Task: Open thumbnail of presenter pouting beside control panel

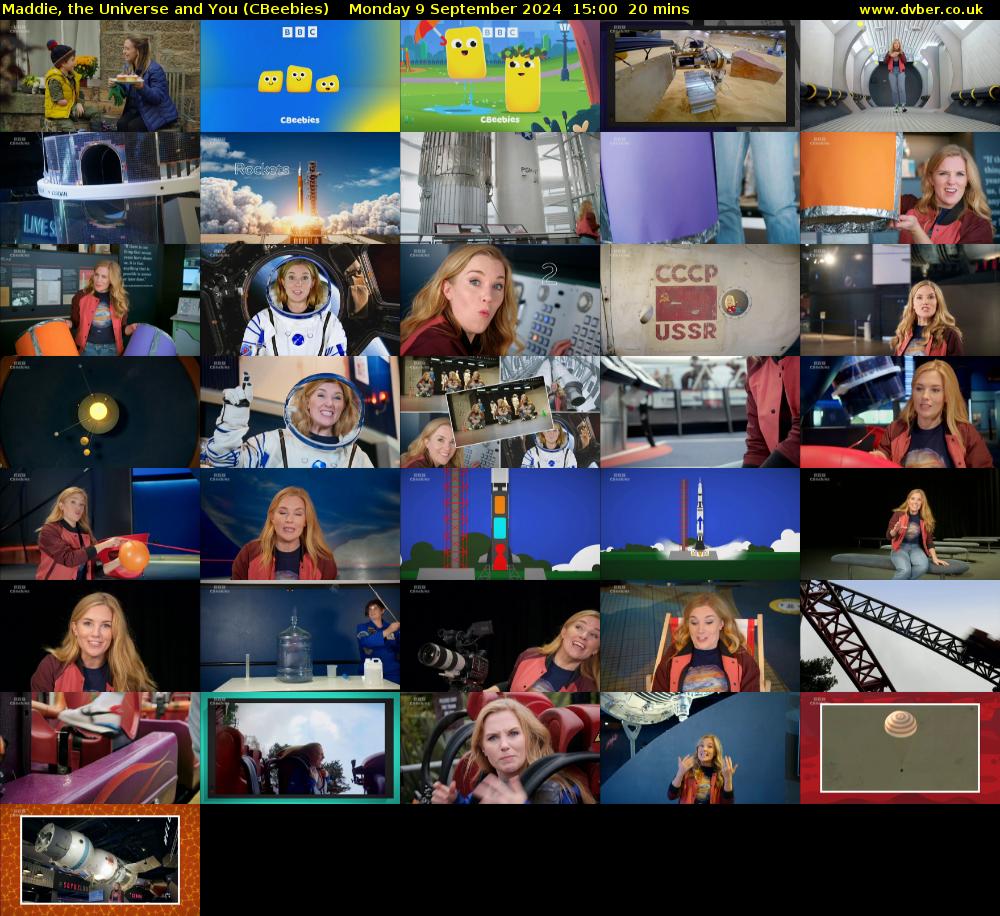Action: (x=500, y=300)
